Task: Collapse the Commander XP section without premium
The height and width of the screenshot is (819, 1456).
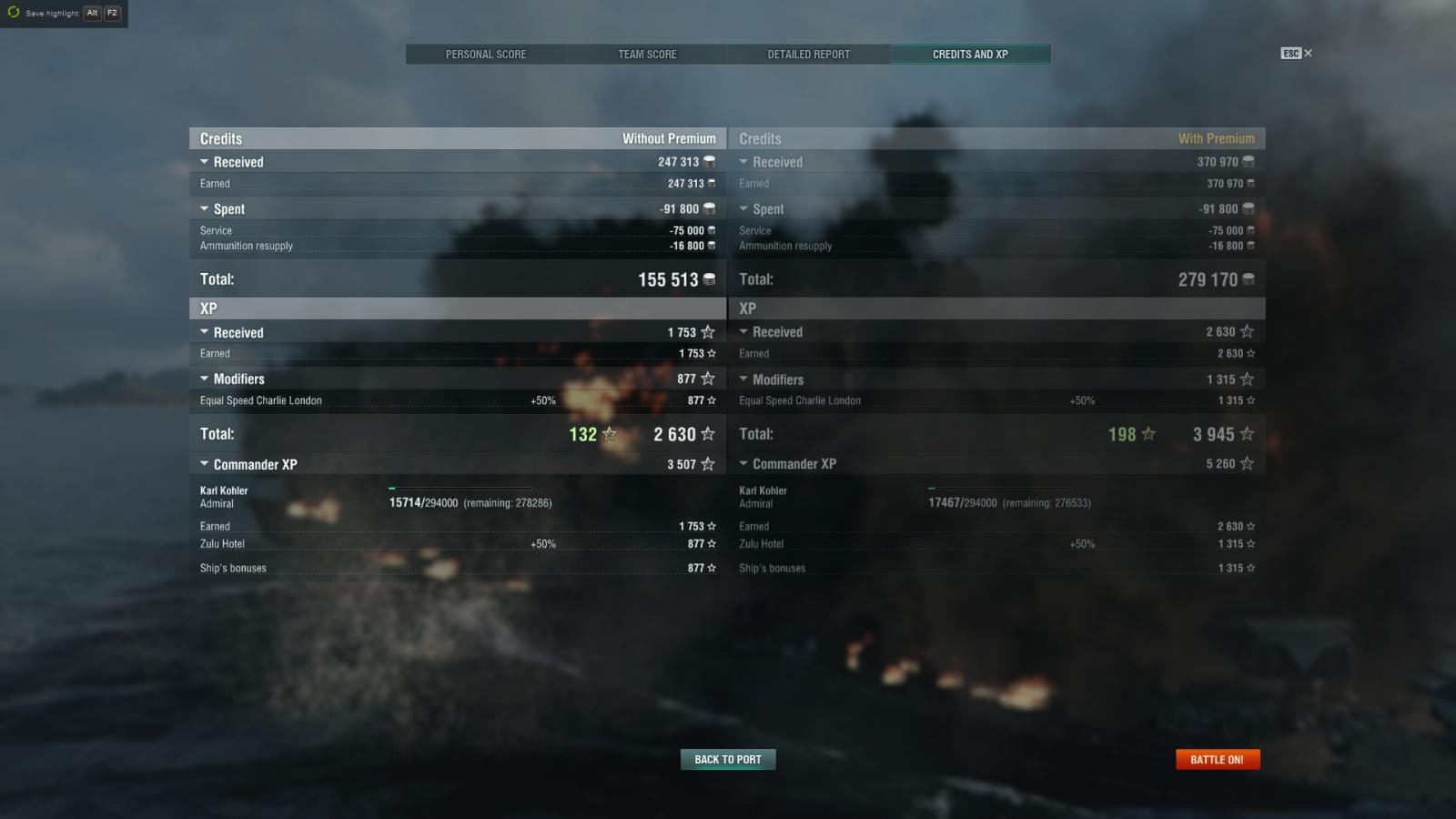Action: 205,464
